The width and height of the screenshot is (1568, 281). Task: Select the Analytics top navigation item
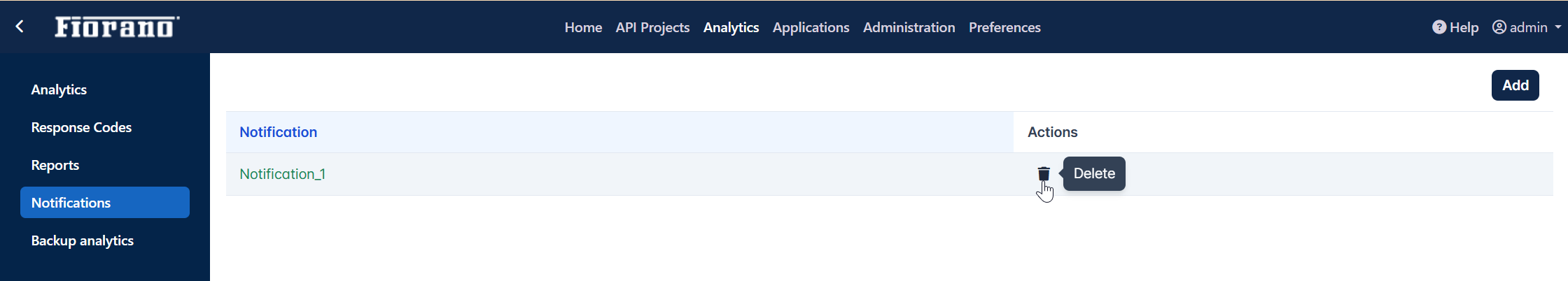click(731, 27)
